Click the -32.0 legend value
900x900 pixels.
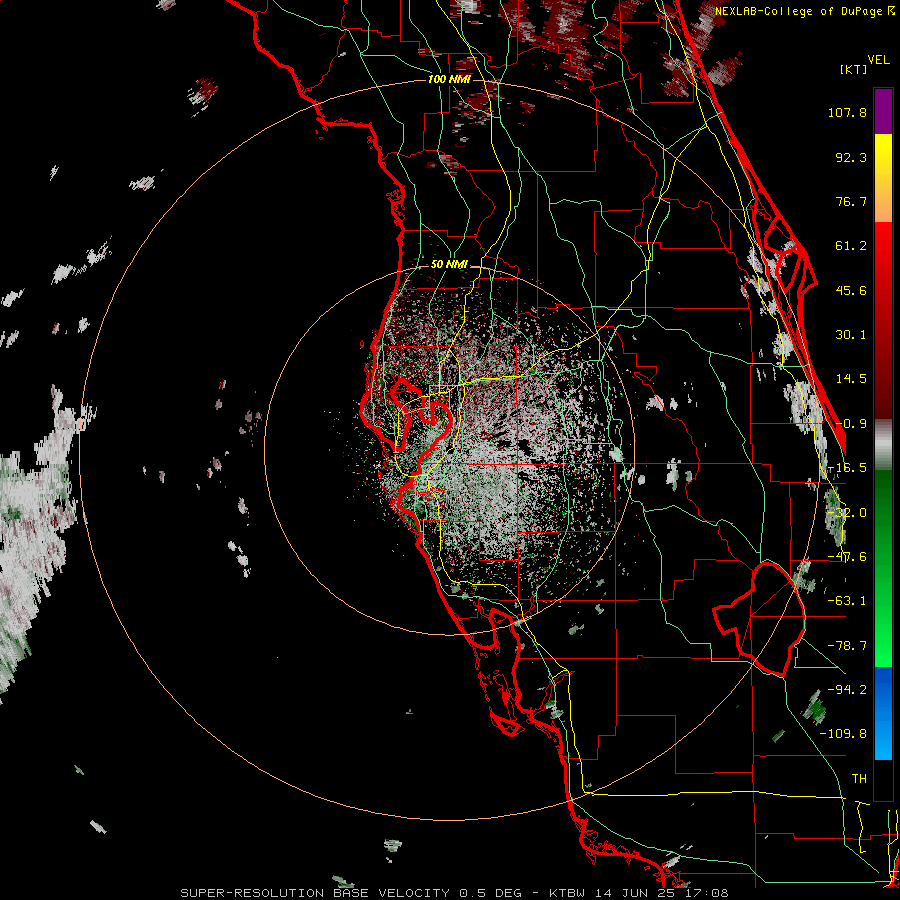[848, 513]
